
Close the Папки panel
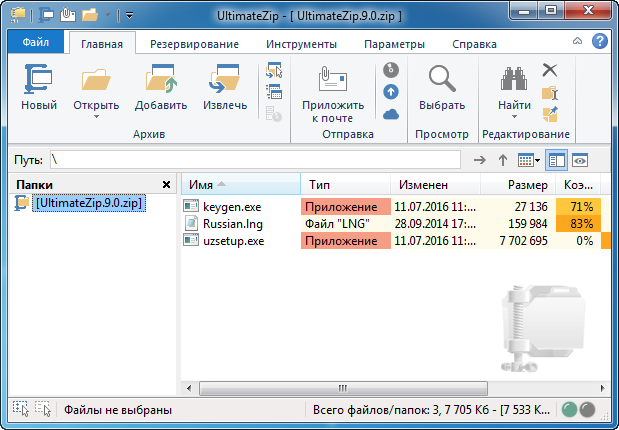(x=166, y=185)
